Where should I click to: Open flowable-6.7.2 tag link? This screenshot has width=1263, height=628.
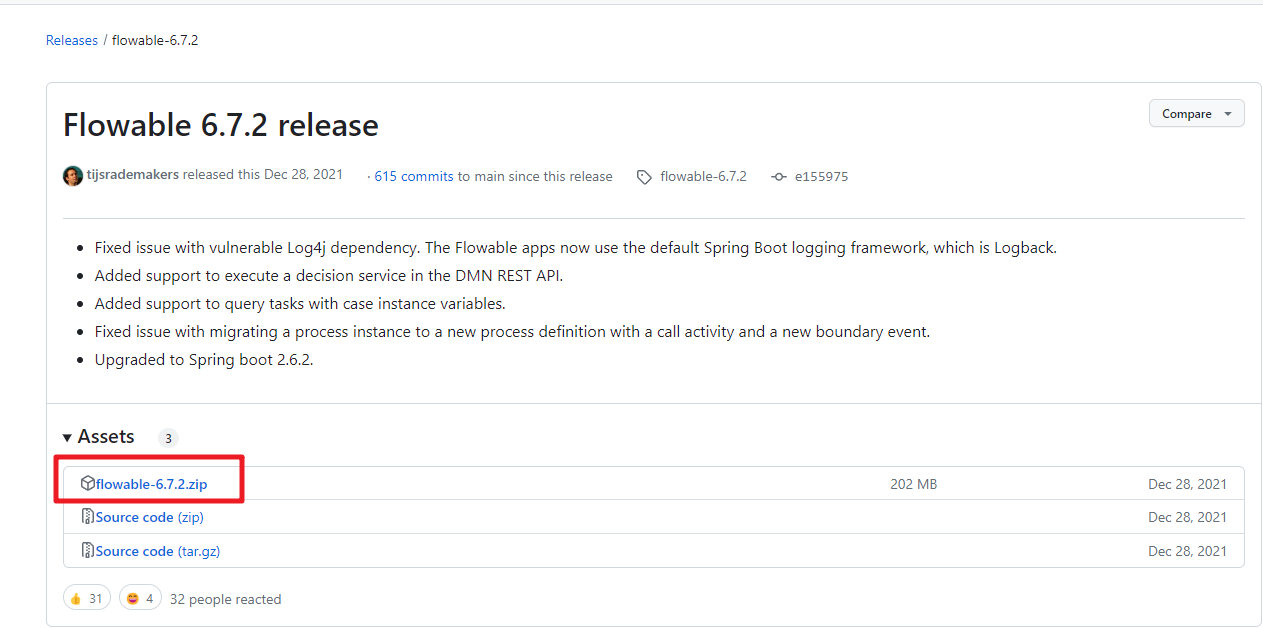(703, 176)
